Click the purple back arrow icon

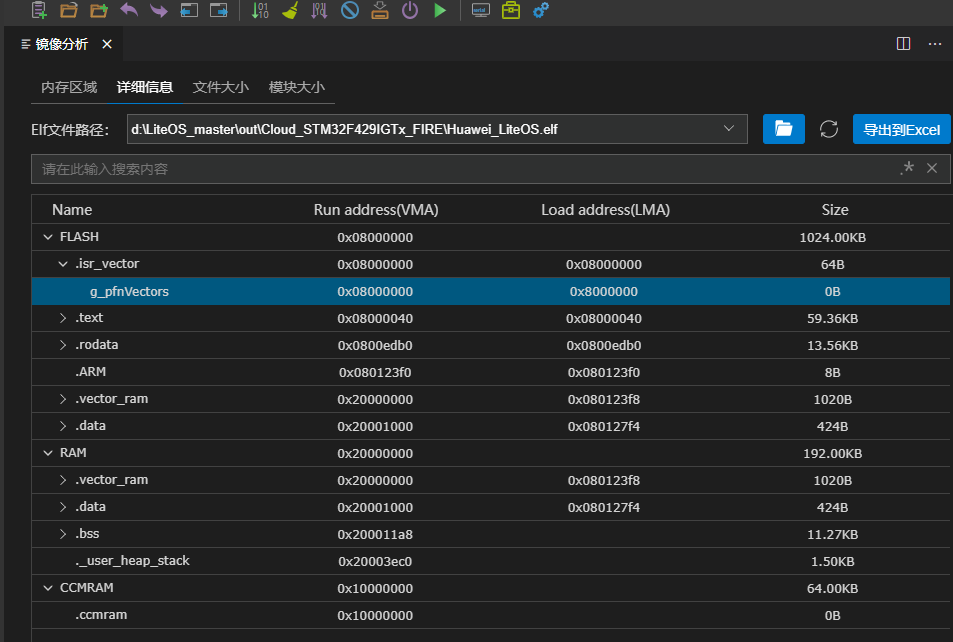coord(129,11)
